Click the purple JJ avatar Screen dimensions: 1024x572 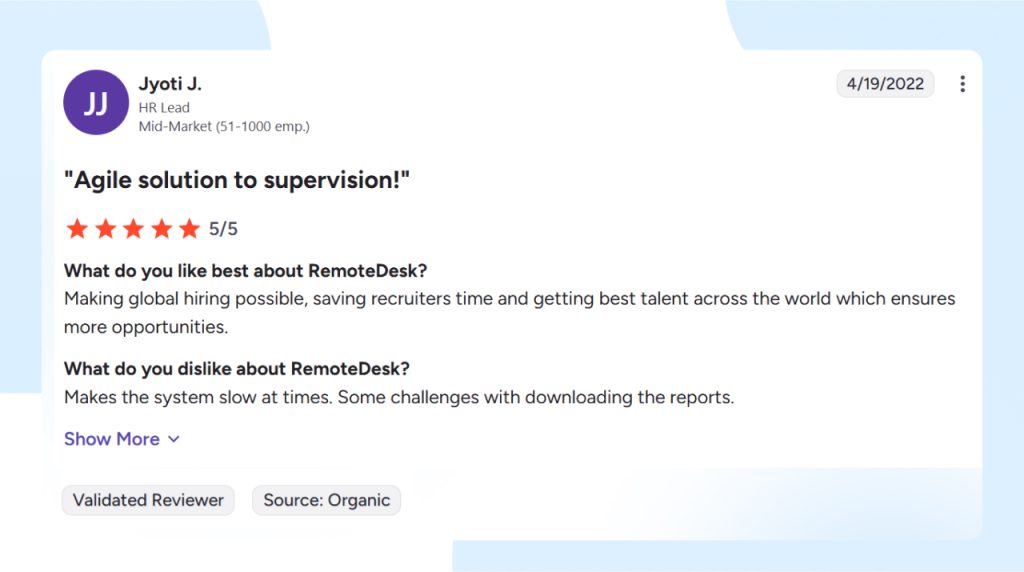click(96, 102)
